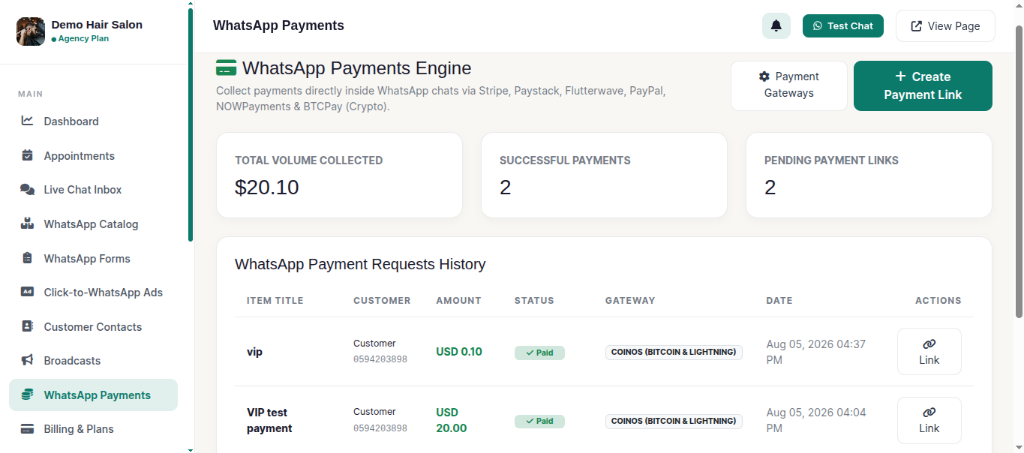Click the Broadcasts megaphone icon

pos(27,360)
